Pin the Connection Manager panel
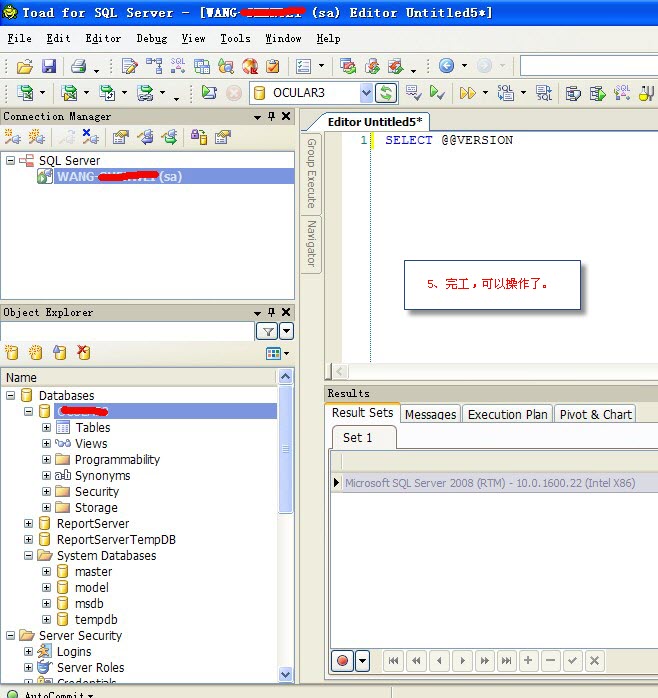This screenshot has width=658, height=698. point(271,117)
